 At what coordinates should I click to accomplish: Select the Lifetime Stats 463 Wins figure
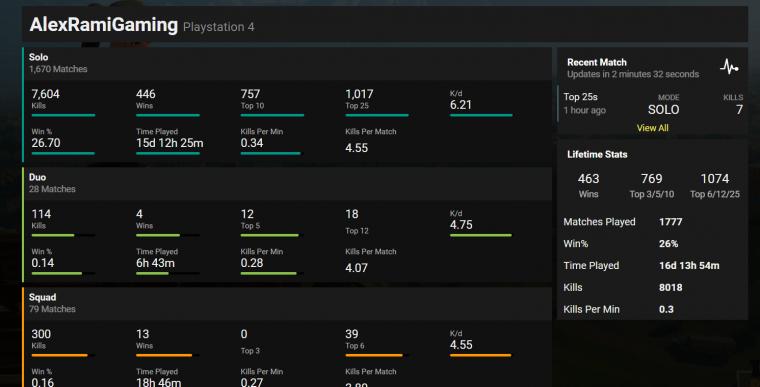click(x=588, y=185)
